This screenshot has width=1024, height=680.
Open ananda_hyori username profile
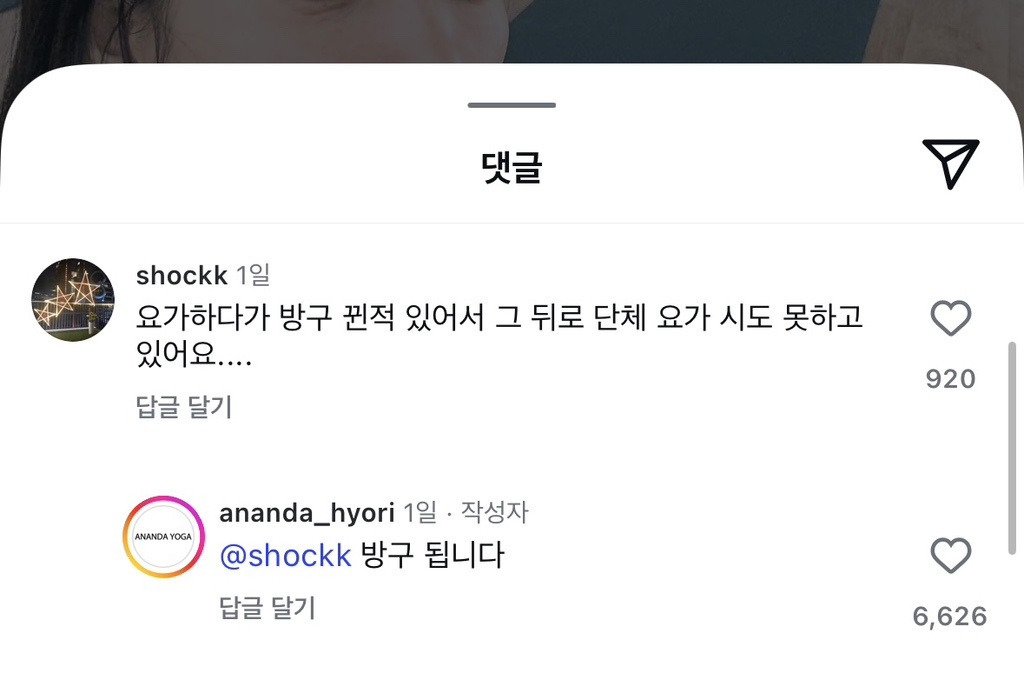pyautogui.click(x=307, y=513)
